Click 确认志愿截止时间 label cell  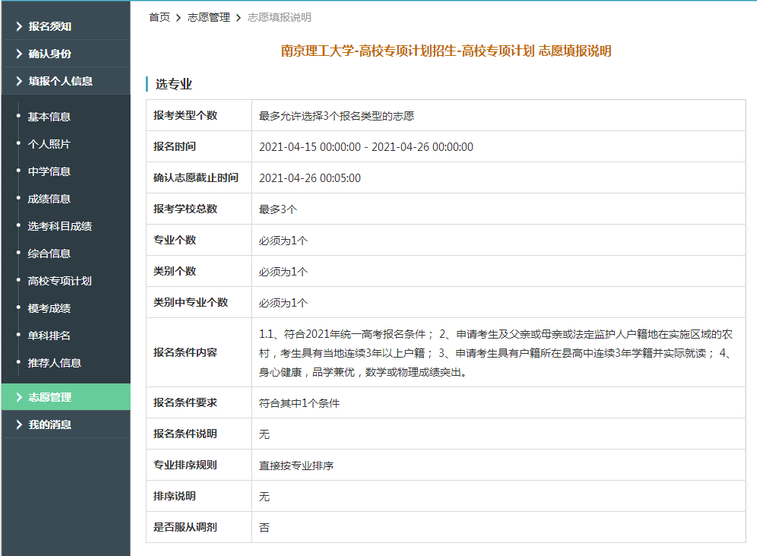199,178
